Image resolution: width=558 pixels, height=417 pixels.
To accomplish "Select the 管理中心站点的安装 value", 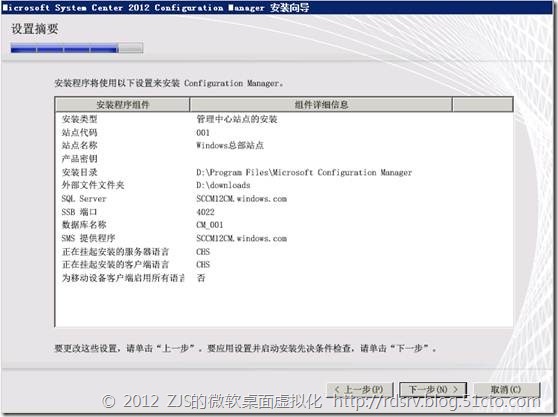I will pyautogui.click(x=237, y=119).
